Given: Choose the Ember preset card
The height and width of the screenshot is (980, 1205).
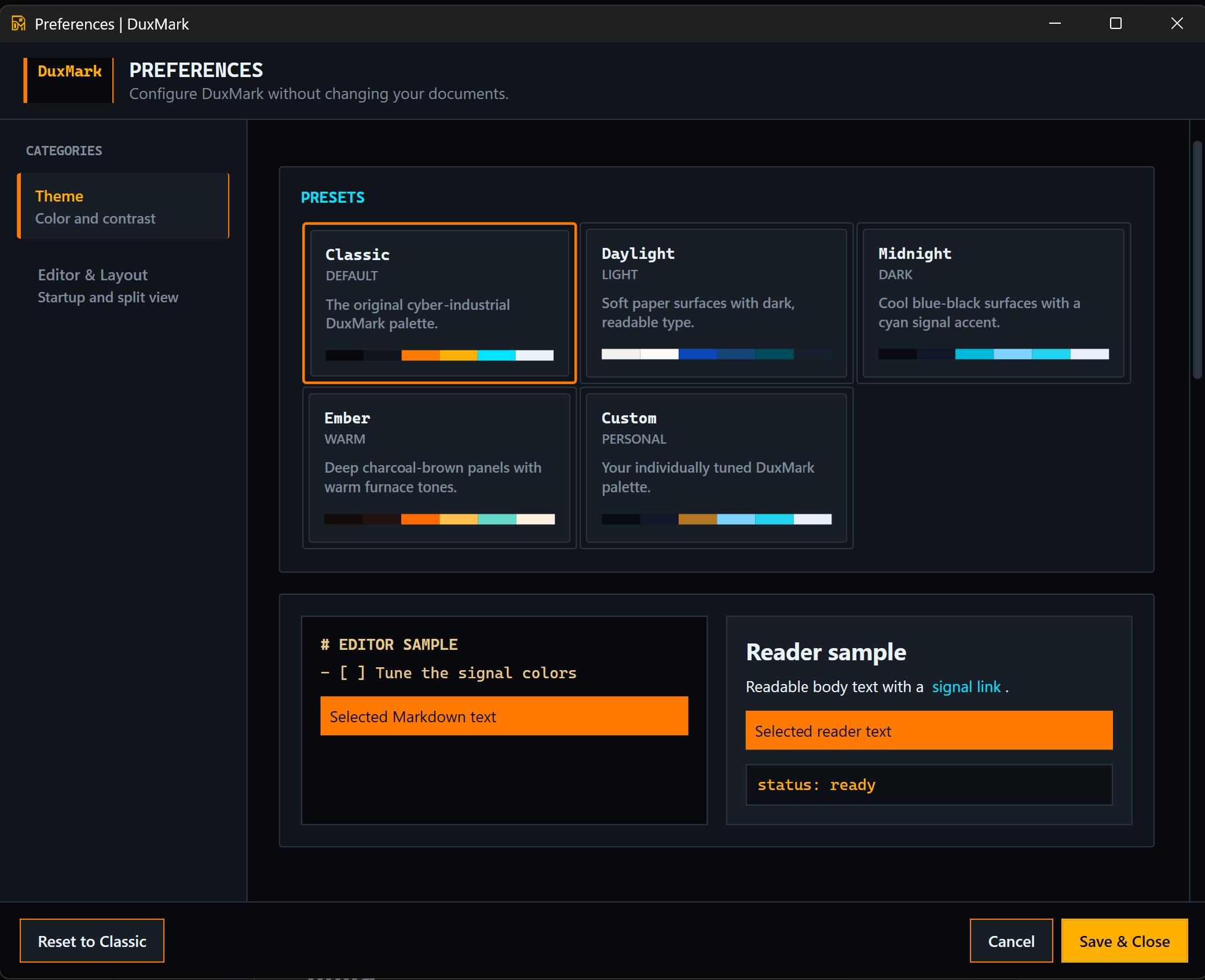Looking at the screenshot, I should [439, 468].
